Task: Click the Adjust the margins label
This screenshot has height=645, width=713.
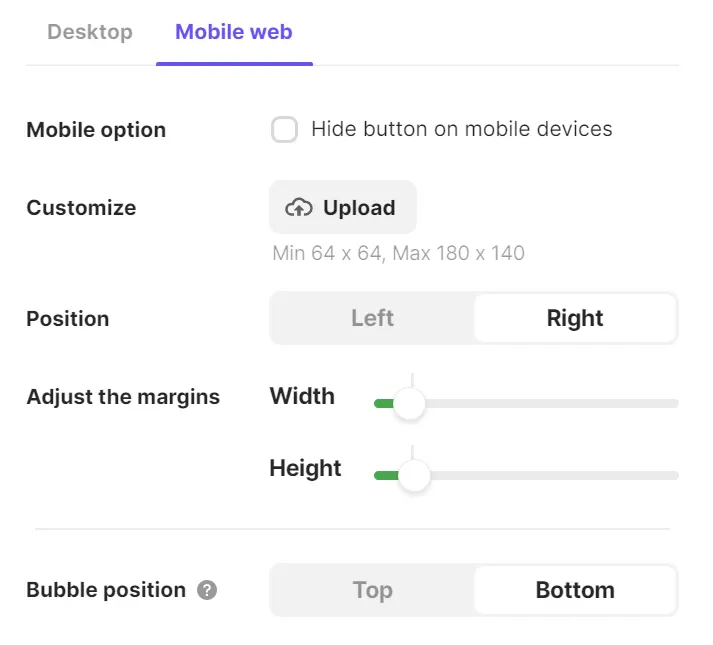Action: click(123, 396)
